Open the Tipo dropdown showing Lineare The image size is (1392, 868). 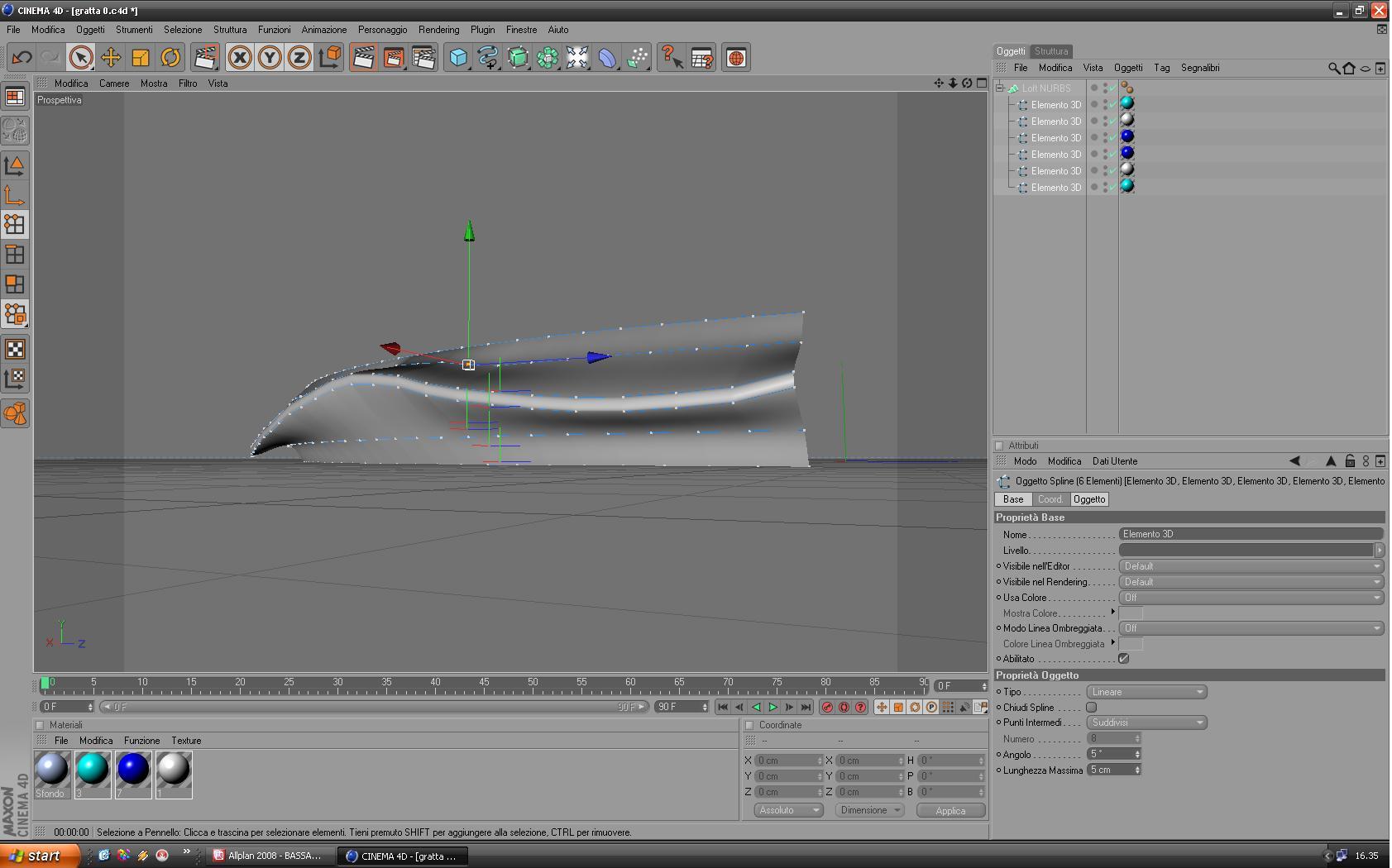[1146, 692]
